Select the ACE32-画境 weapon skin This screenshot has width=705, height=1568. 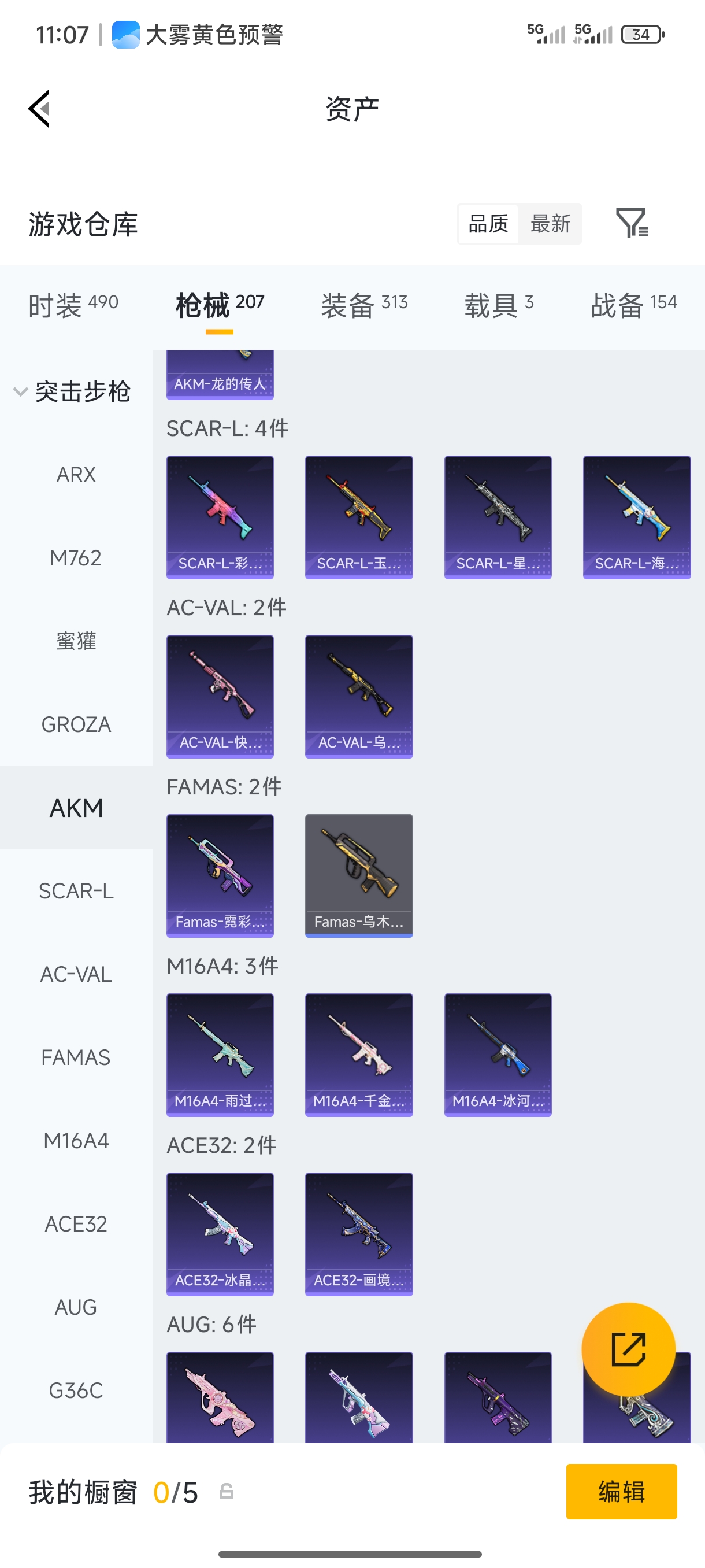pyautogui.click(x=359, y=1234)
